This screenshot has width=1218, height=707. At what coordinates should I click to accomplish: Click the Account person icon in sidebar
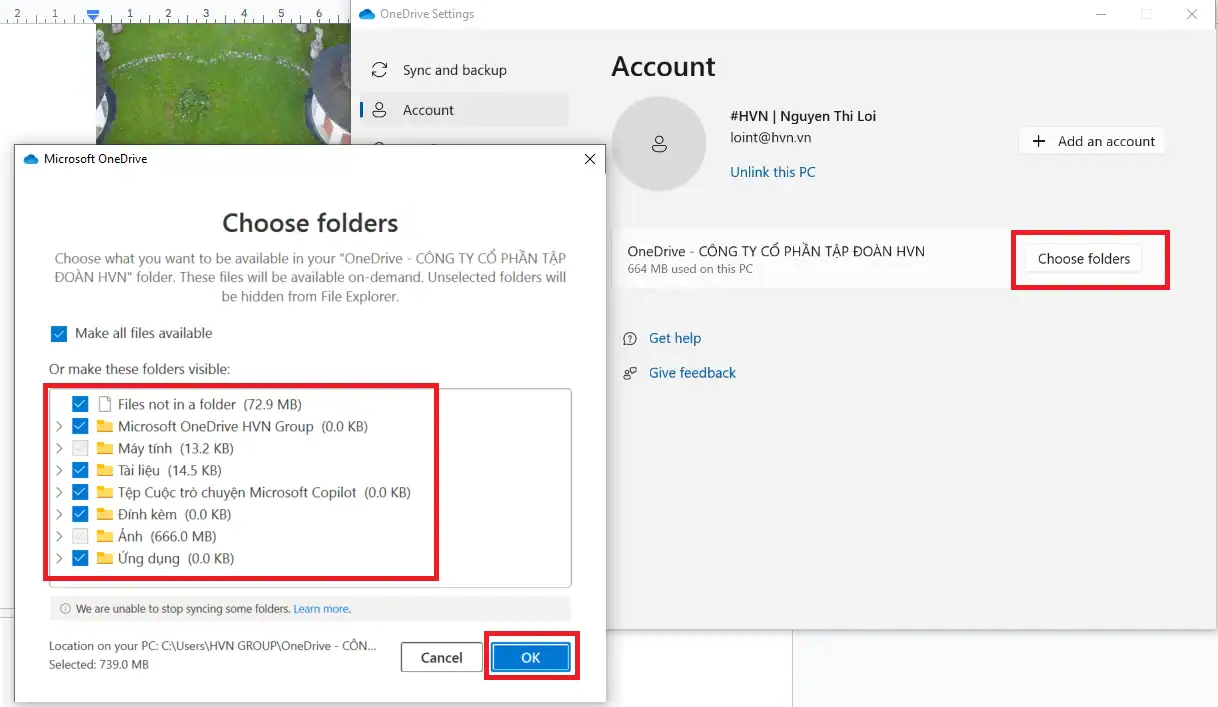(379, 110)
